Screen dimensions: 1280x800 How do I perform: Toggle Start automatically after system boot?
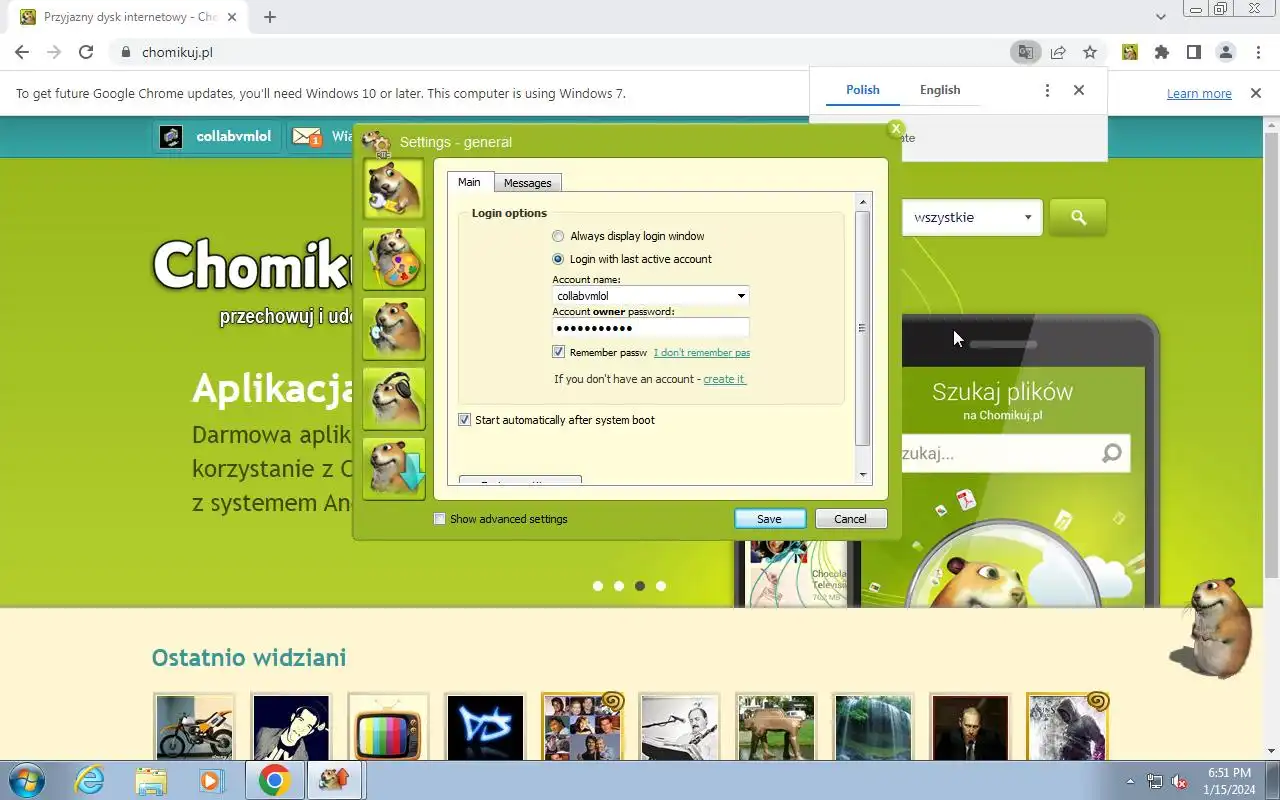pos(464,420)
